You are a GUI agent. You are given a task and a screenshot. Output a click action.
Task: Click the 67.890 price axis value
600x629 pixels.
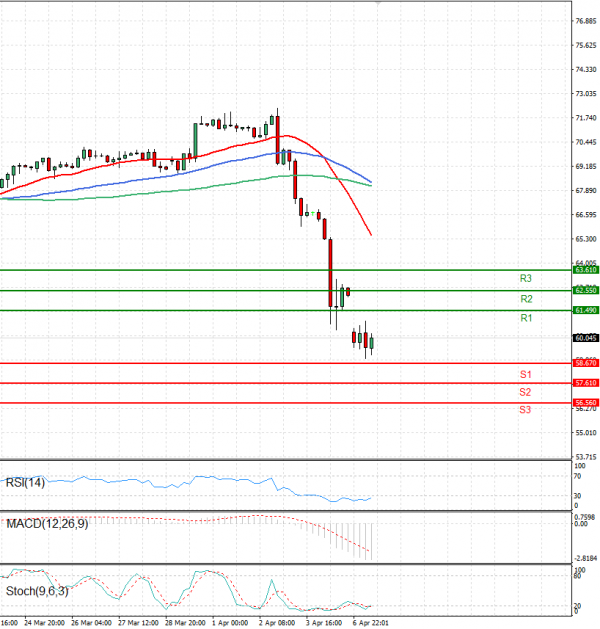[586, 191]
